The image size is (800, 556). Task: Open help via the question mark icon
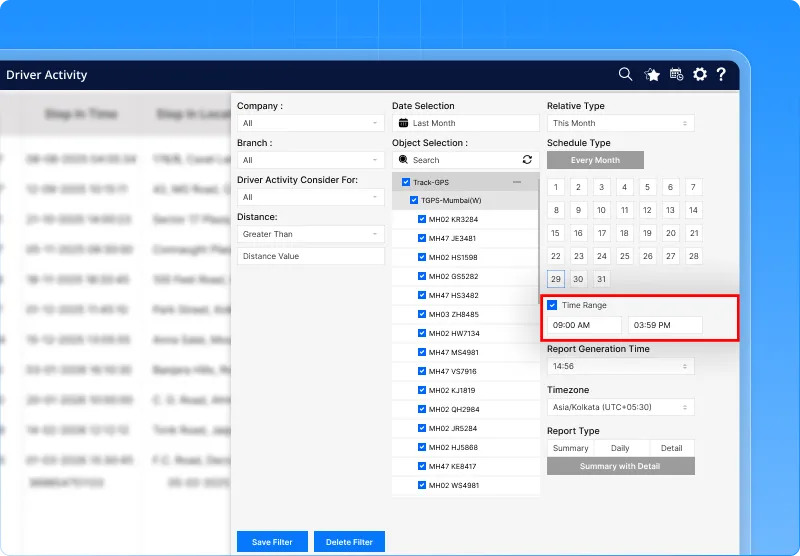pos(721,74)
